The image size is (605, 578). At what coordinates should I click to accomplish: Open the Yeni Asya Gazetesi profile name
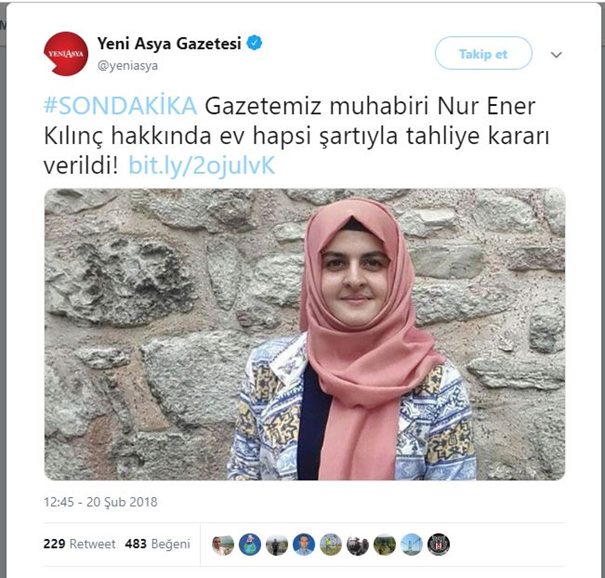click(x=169, y=43)
